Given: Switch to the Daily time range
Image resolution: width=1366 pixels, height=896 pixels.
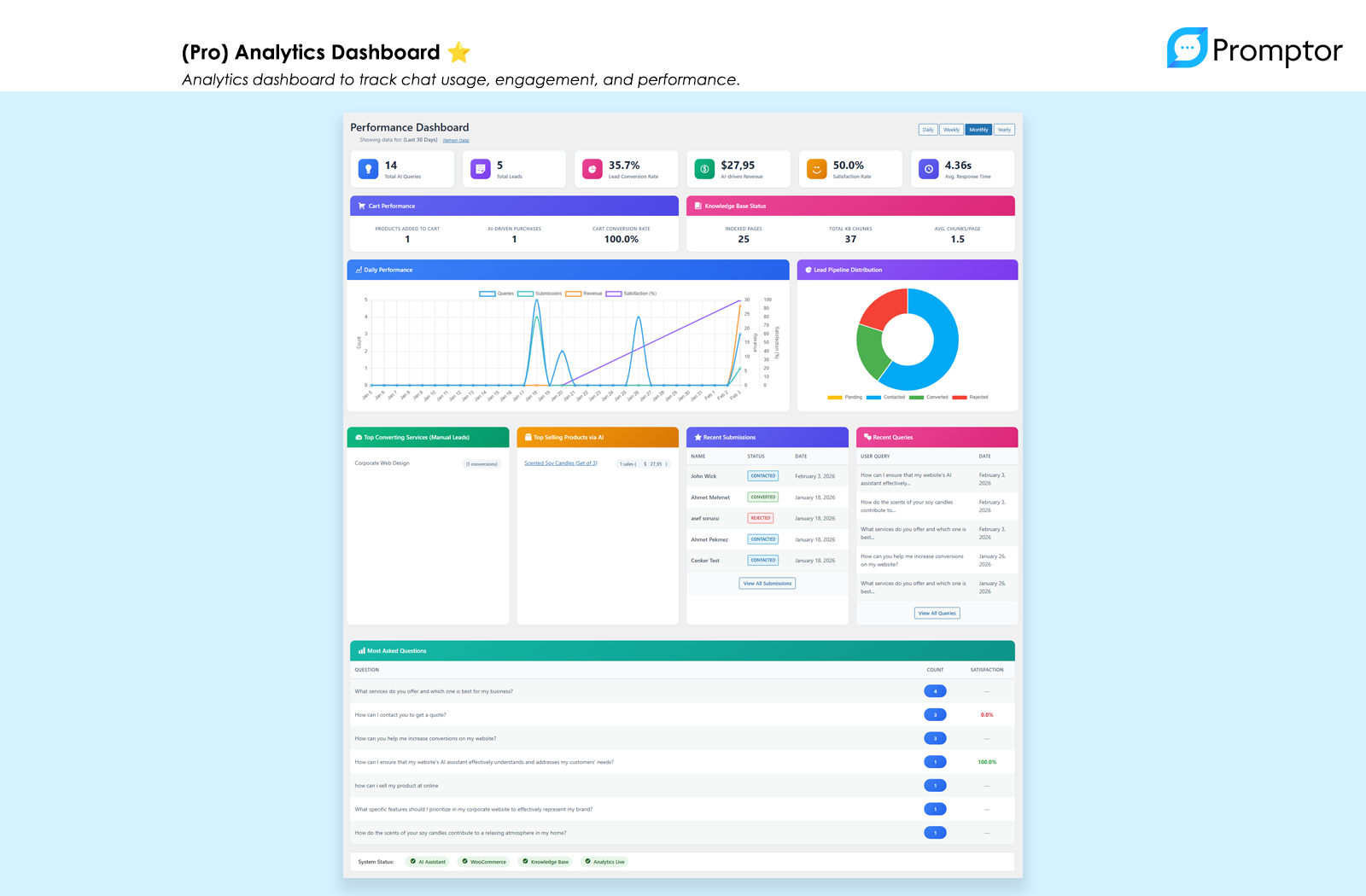Looking at the screenshot, I should (928, 130).
